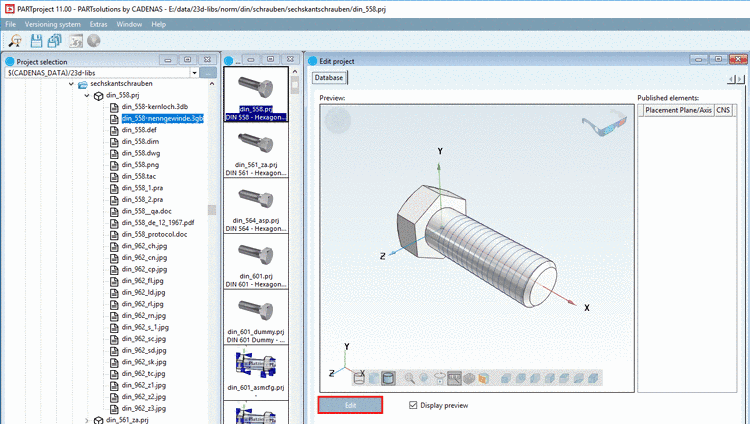750x424 pixels.
Task: Click the first blue view cube icon
Action: 506,379
